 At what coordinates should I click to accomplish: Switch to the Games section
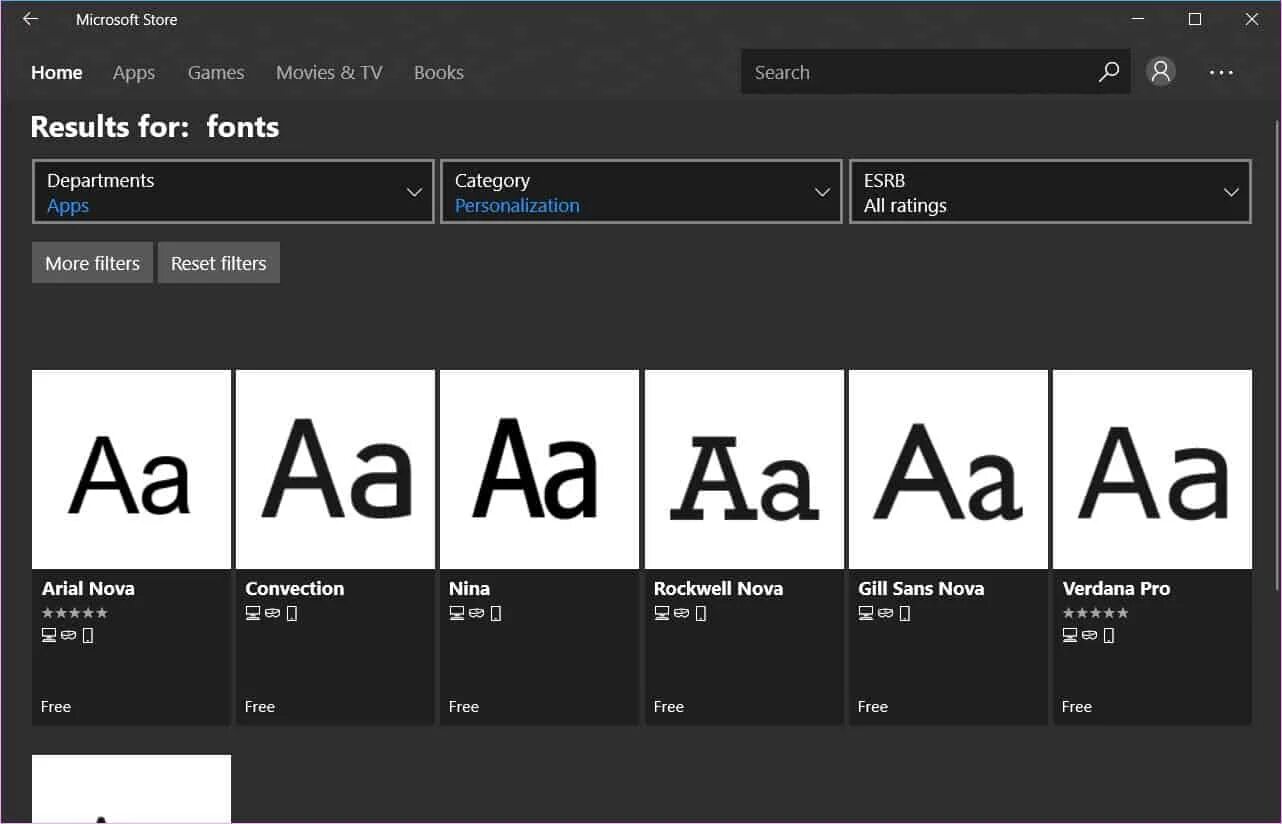(216, 72)
